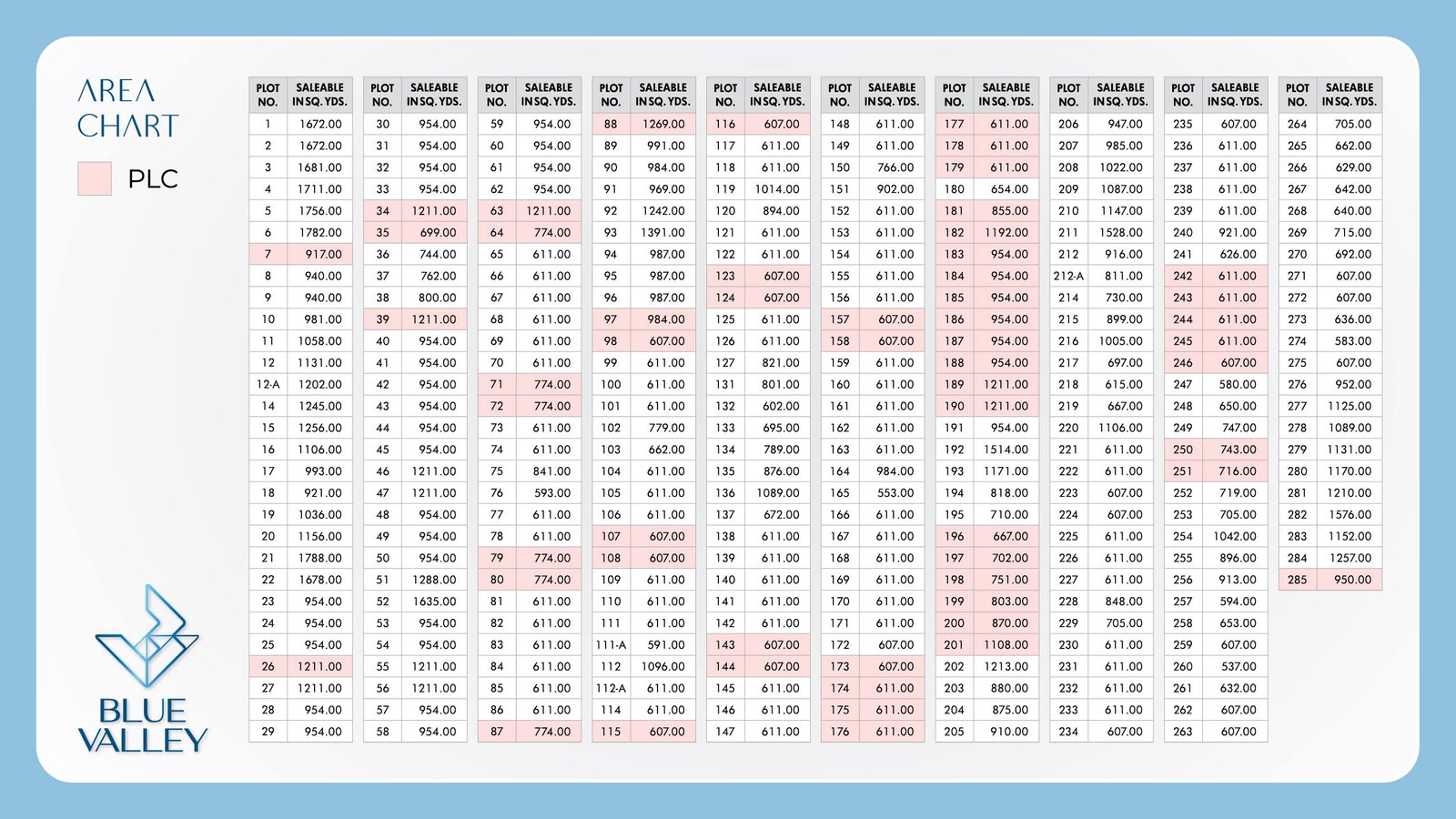Select the 1576.00 value for plot 282
This screenshot has width=1456, height=819.
coord(1349,514)
